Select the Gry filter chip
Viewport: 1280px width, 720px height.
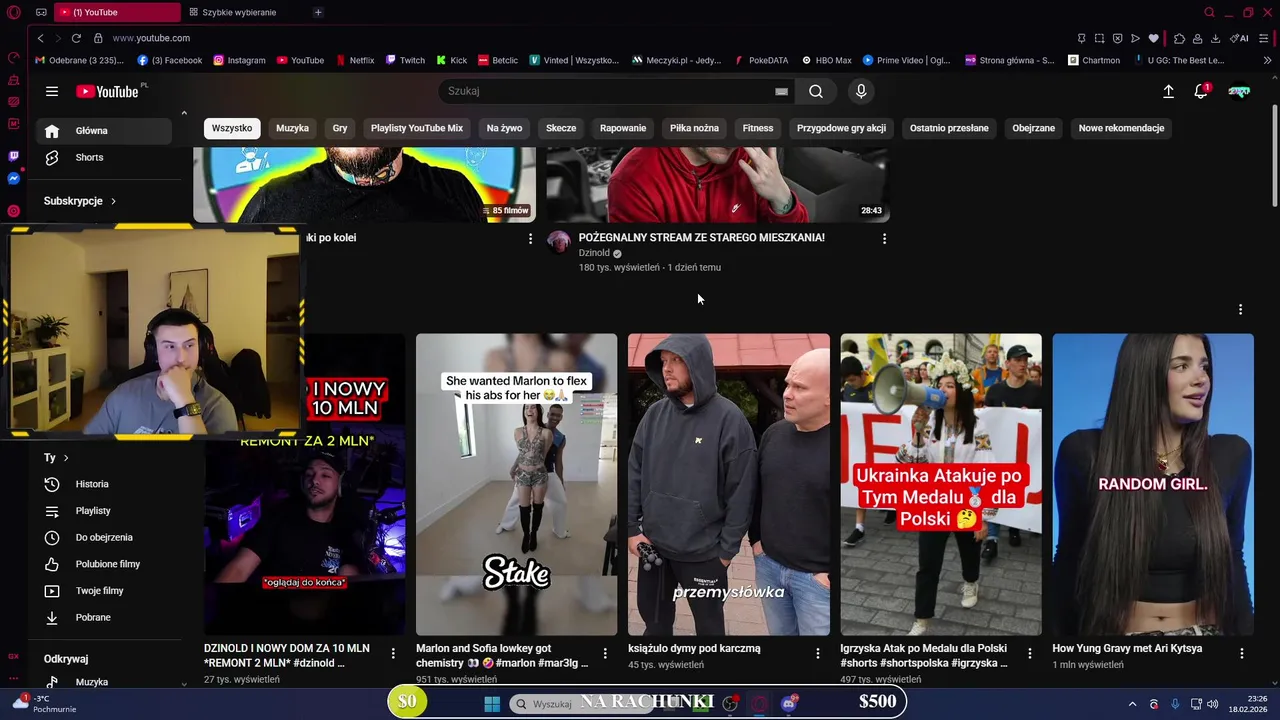[x=340, y=128]
